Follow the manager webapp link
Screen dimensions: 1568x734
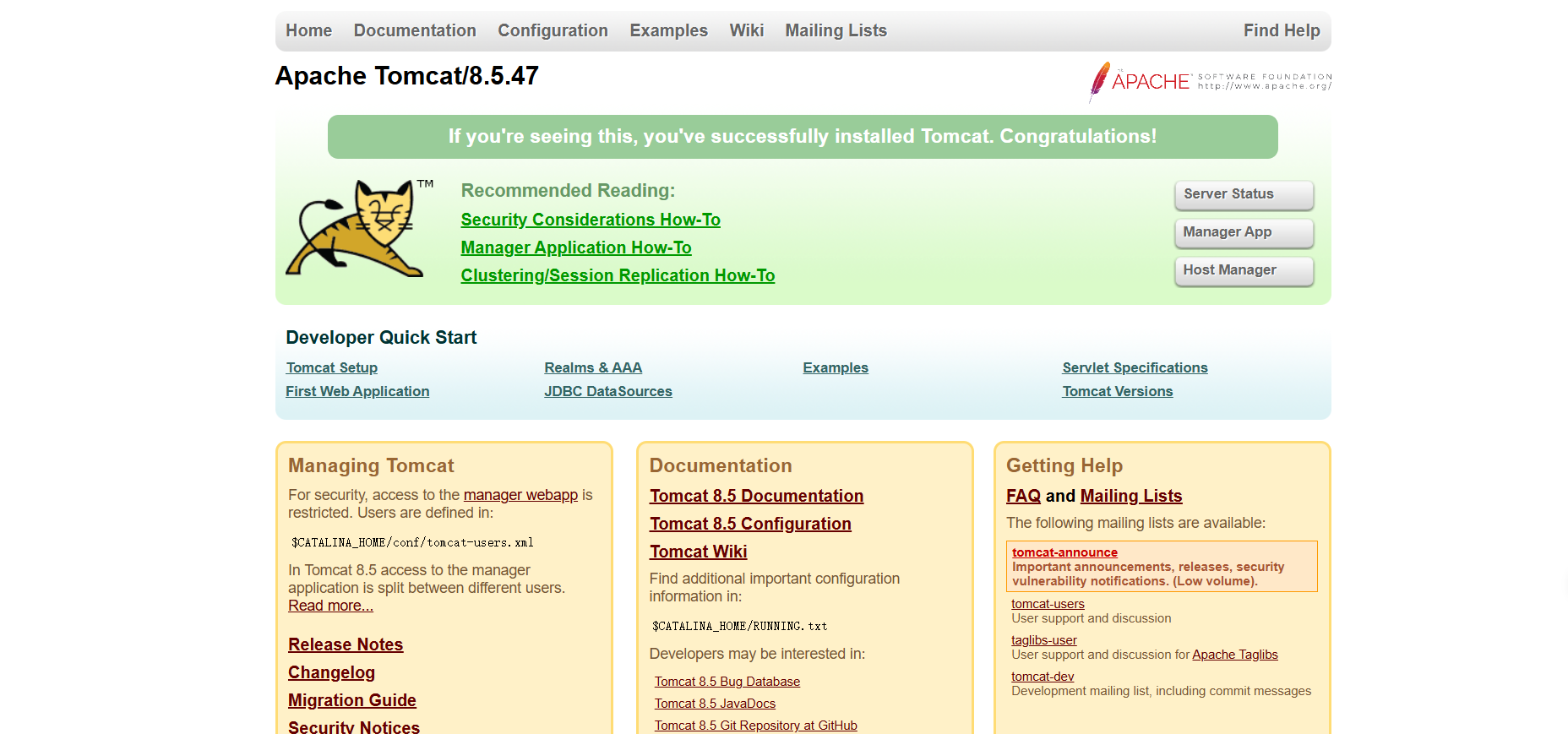(x=520, y=495)
